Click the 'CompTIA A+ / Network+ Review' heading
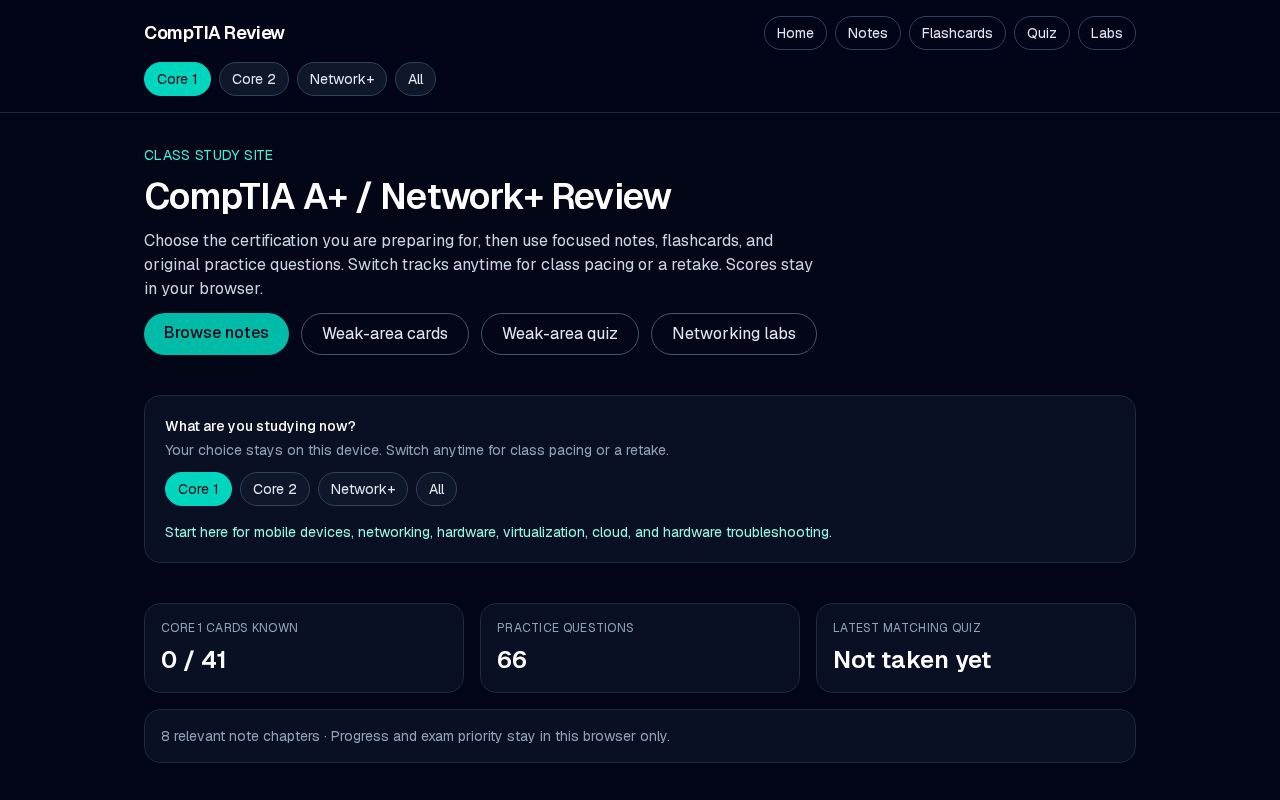The height and width of the screenshot is (800, 1280). click(407, 196)
